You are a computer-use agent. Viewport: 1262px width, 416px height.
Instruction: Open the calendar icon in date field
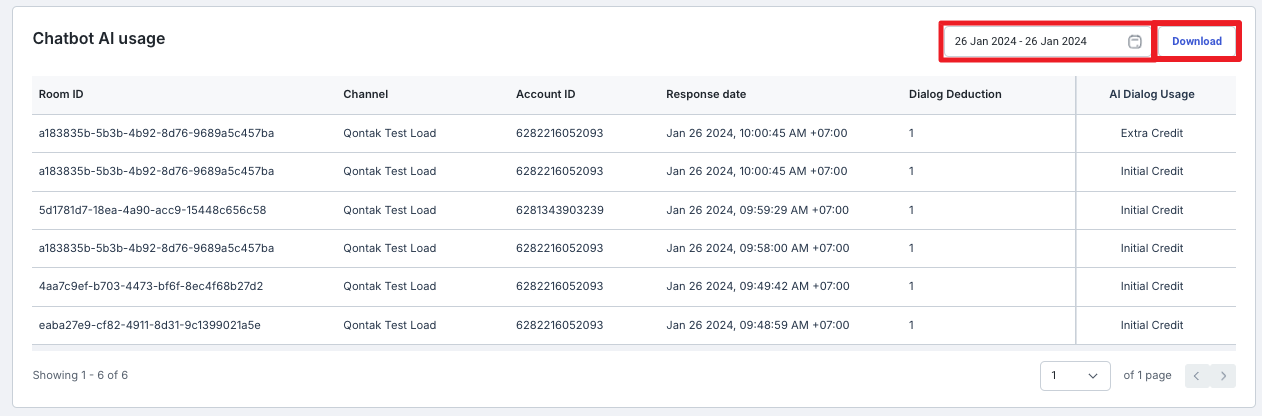(1135, 41)
